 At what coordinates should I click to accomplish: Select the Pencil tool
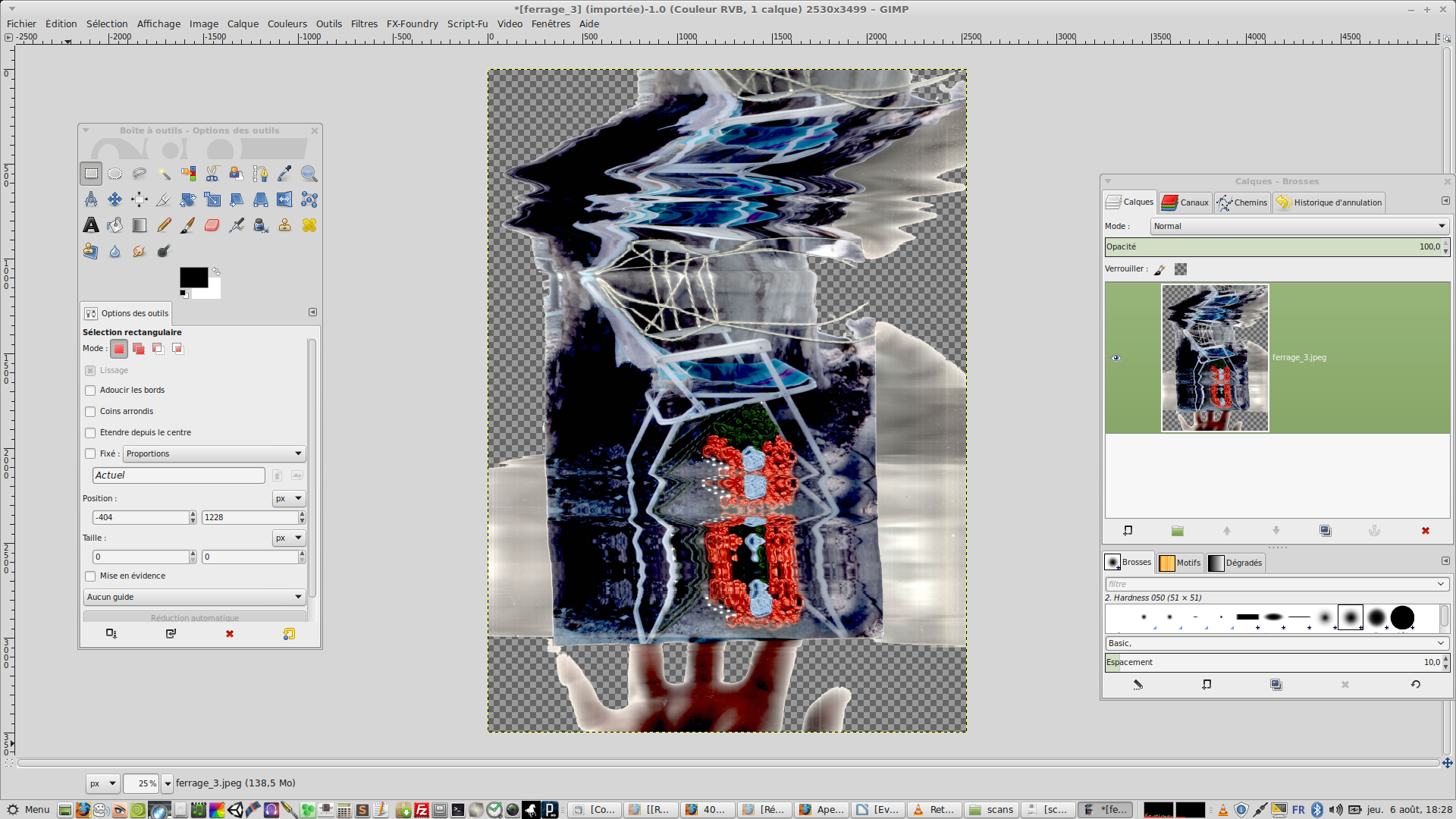point(164,225)
